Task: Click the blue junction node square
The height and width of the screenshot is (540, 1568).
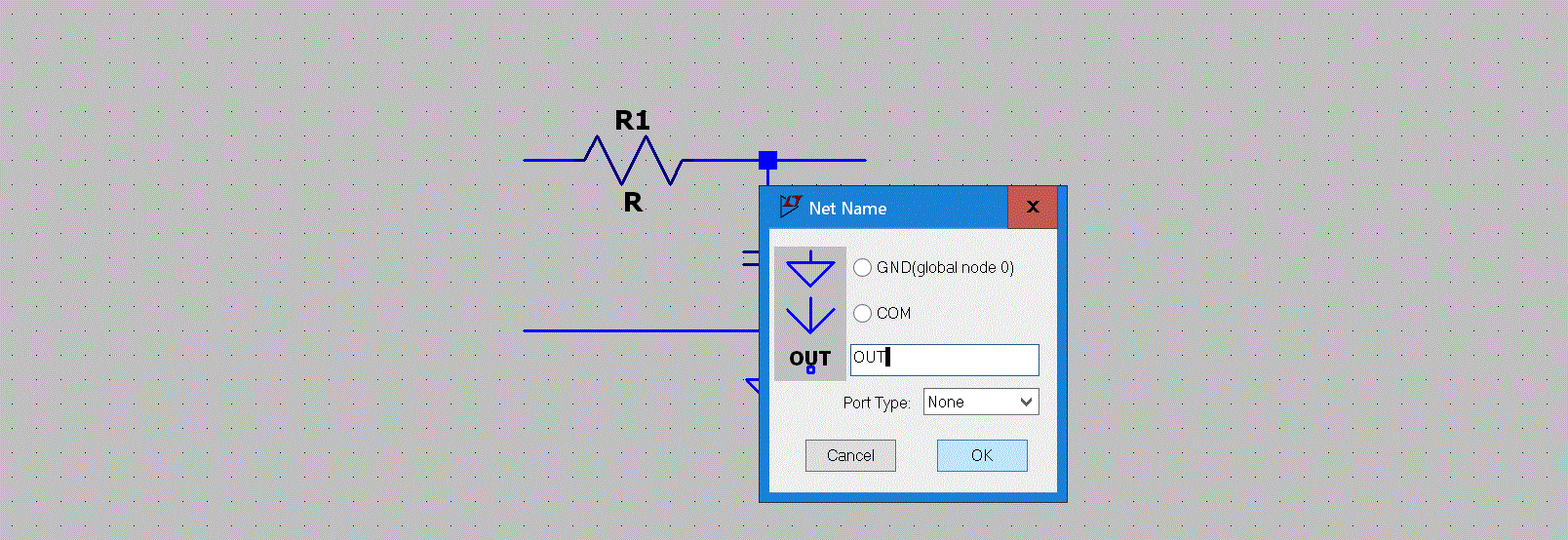Action: click(768, 160)
